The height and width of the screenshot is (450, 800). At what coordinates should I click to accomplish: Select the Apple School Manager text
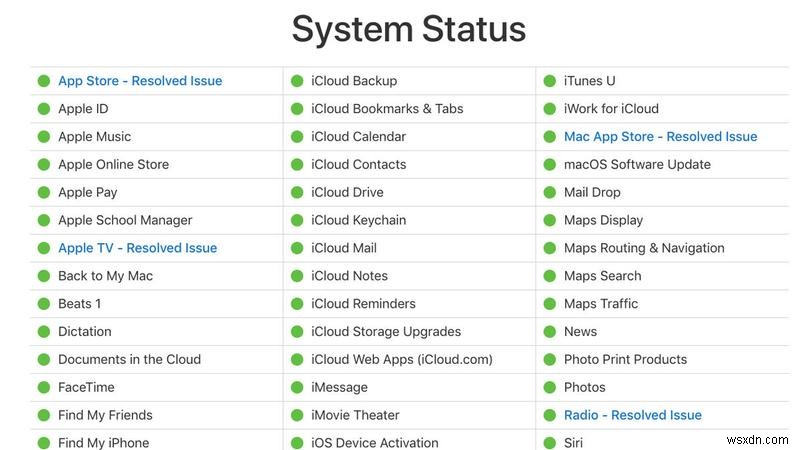pyautogui.click(x=125, y=220)
